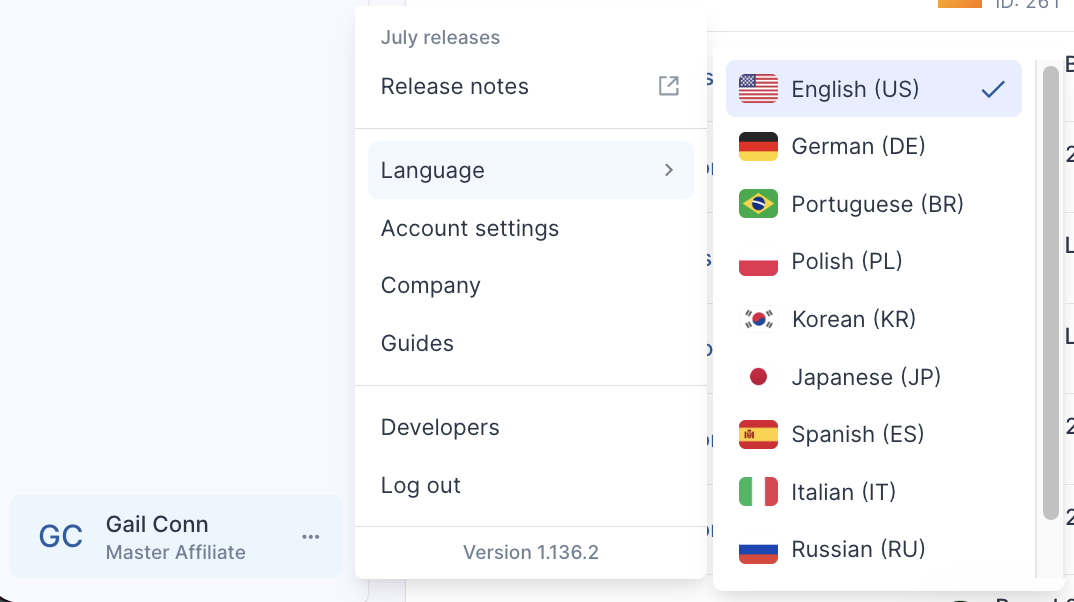Click the external link icon beside Release notes
Image resolution: width=1074 pixels, height=602 pixels.
pos(669,86)
